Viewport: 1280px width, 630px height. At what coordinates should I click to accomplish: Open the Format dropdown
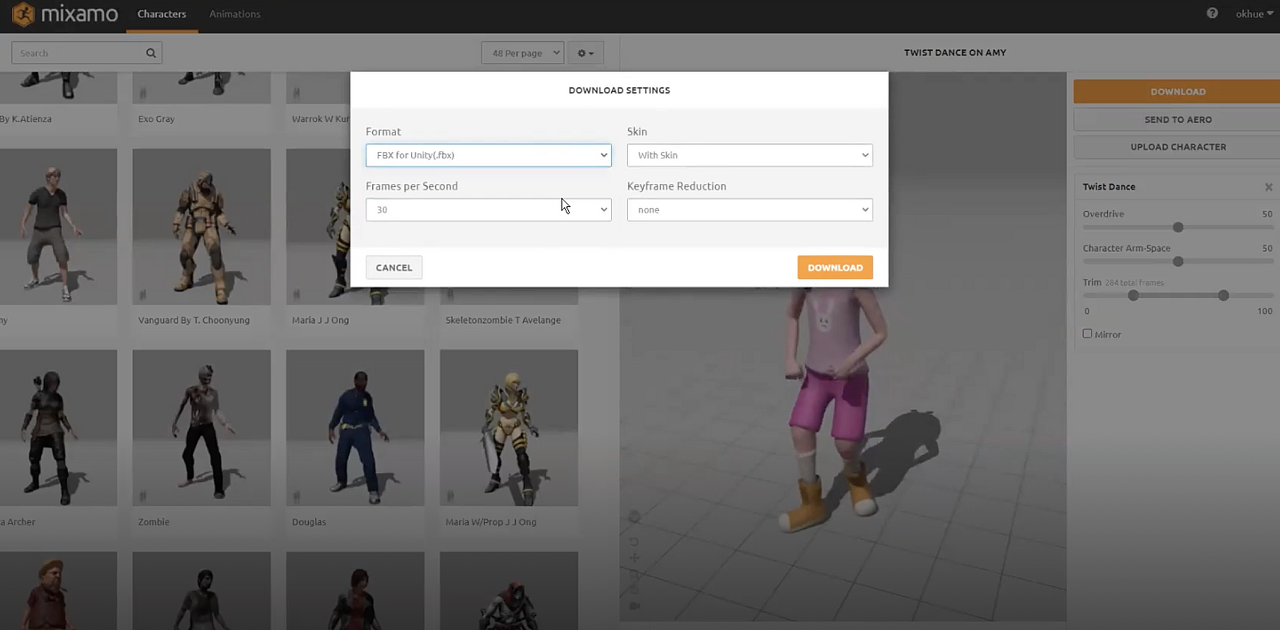488,155
